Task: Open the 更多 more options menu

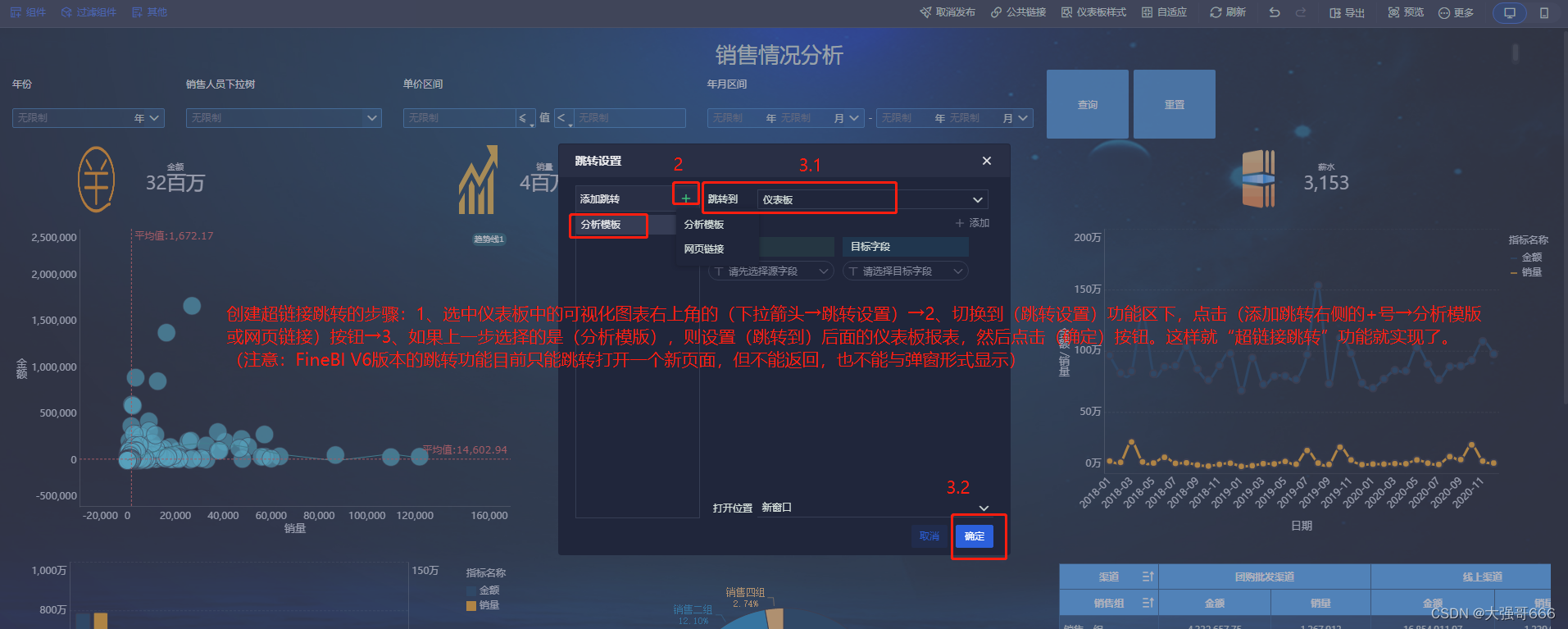Action: [1456, 12]
